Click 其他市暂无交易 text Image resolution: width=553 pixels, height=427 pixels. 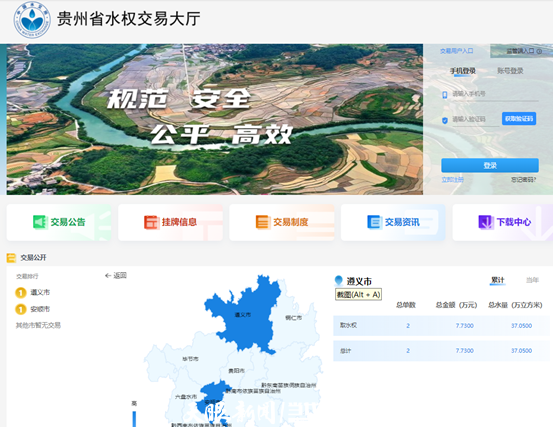tap(38, 325)
